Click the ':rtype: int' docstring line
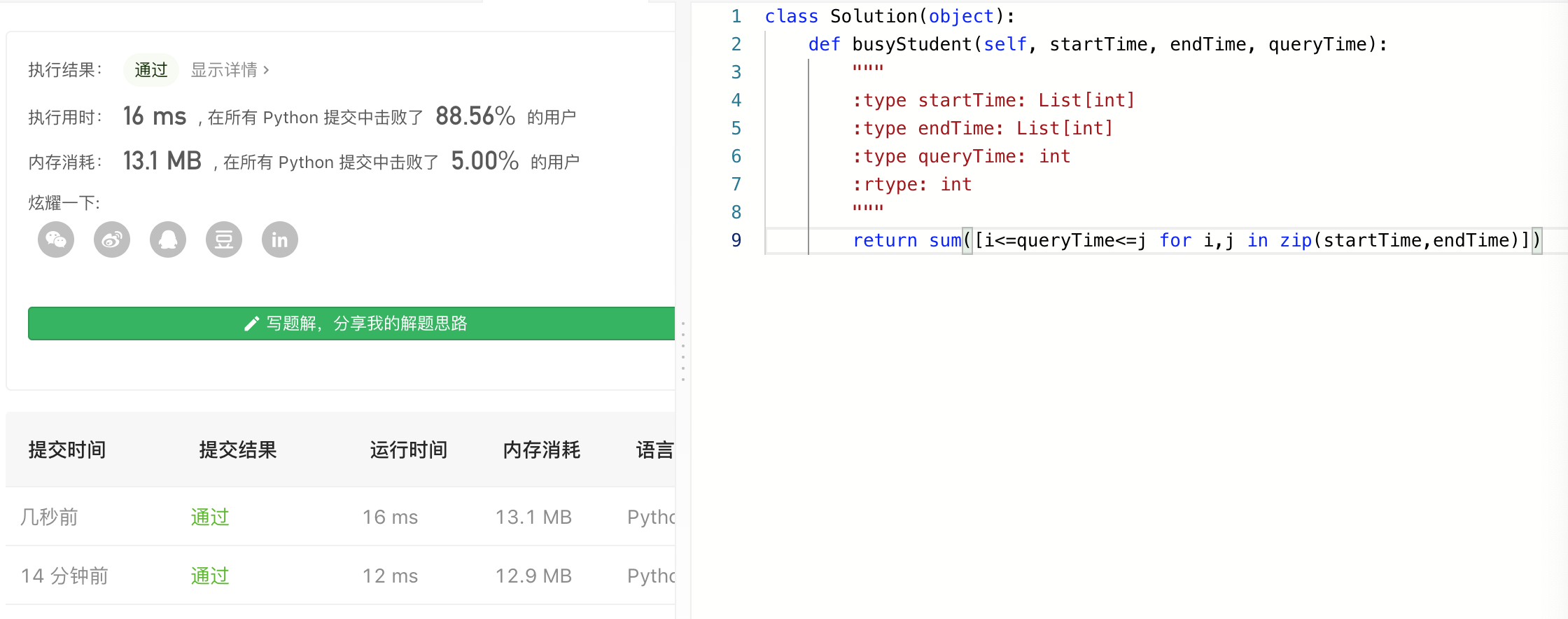 pyautogui.click(x=912, y=184)
